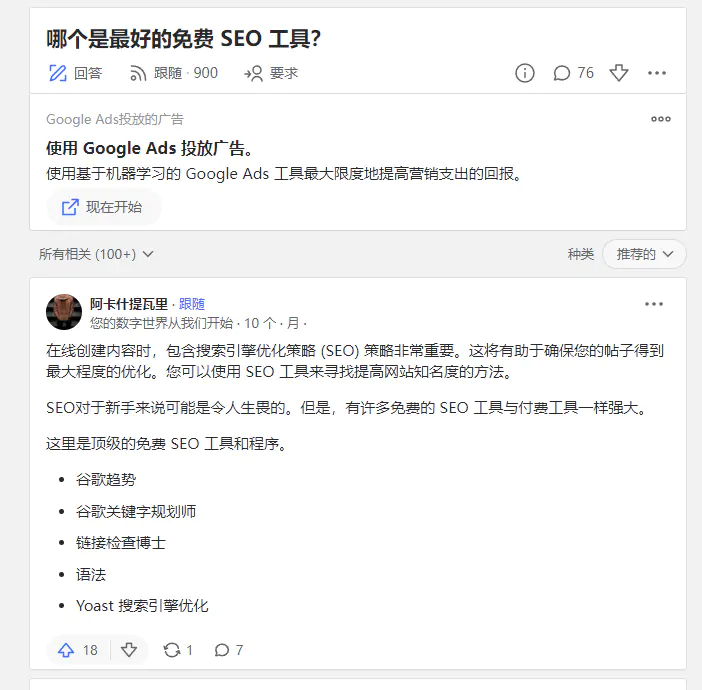This screenshot has width=702, height=690.
Task: Open the Google Ads ad headline
Action: [150, 149]
